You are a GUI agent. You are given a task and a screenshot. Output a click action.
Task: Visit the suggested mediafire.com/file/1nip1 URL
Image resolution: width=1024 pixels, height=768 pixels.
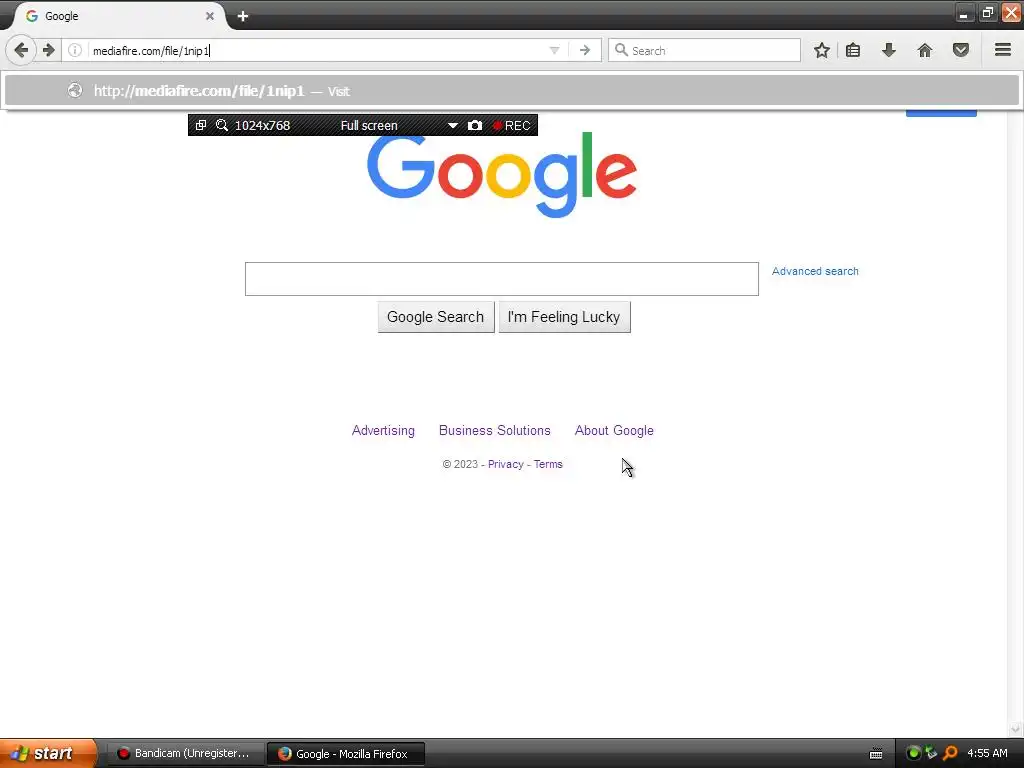point(512,91)
